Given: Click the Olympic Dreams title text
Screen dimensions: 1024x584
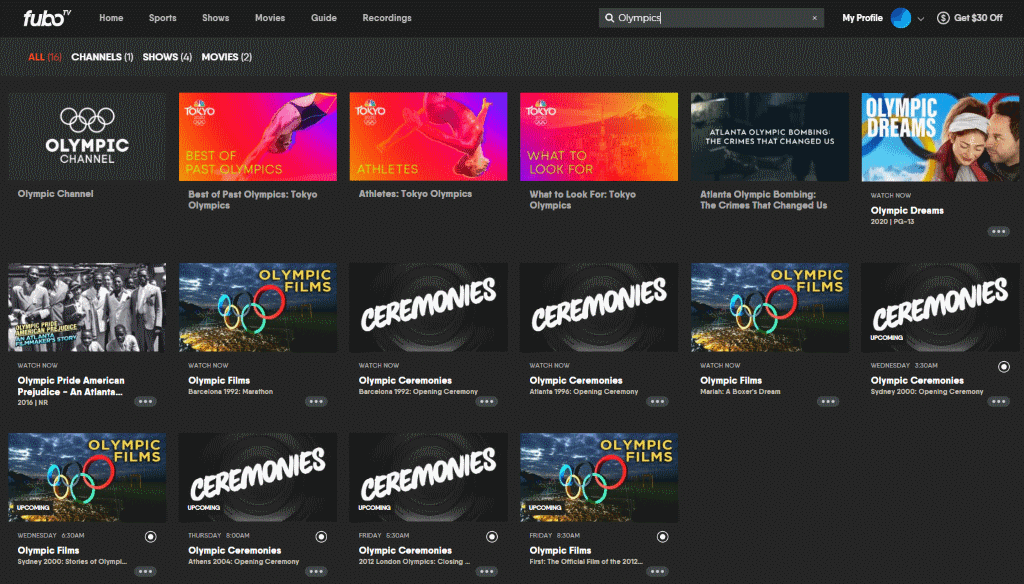Looking at the screenshot, I should [x=907, y=210].
